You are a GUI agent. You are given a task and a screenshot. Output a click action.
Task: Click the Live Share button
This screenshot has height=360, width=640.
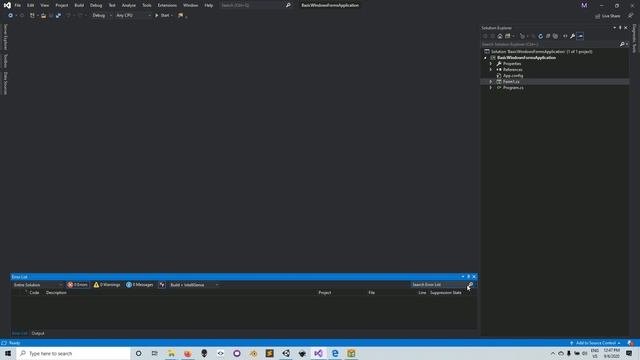608,16
